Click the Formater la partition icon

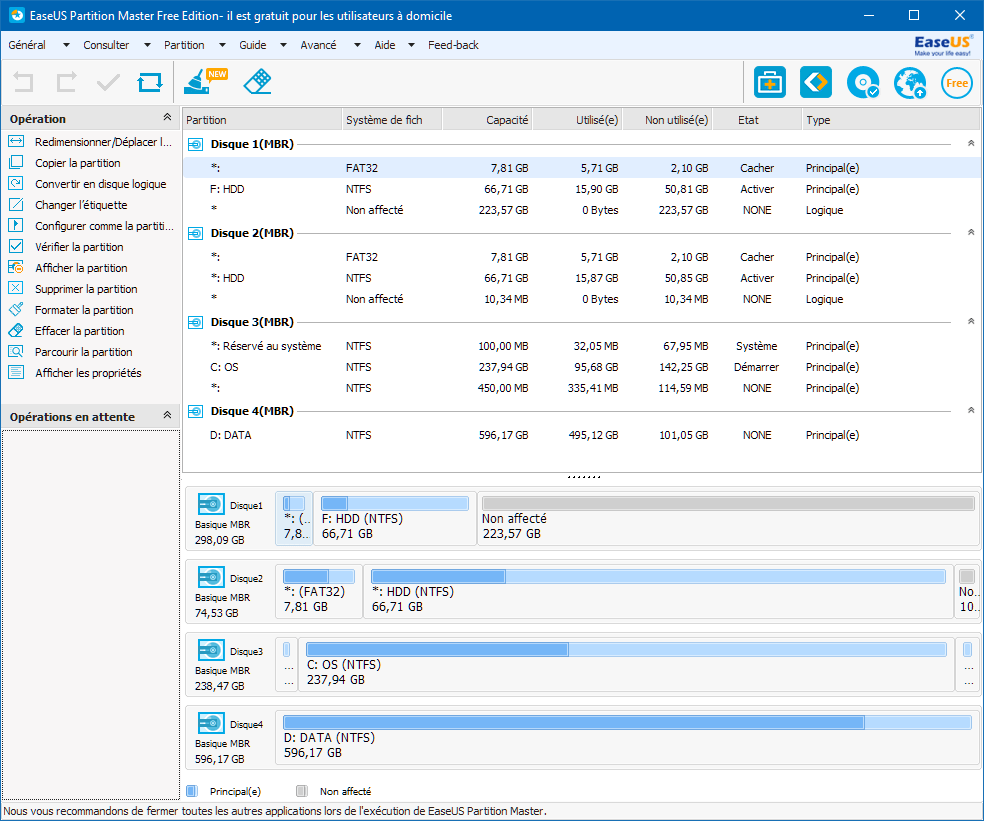click(16, 309)
